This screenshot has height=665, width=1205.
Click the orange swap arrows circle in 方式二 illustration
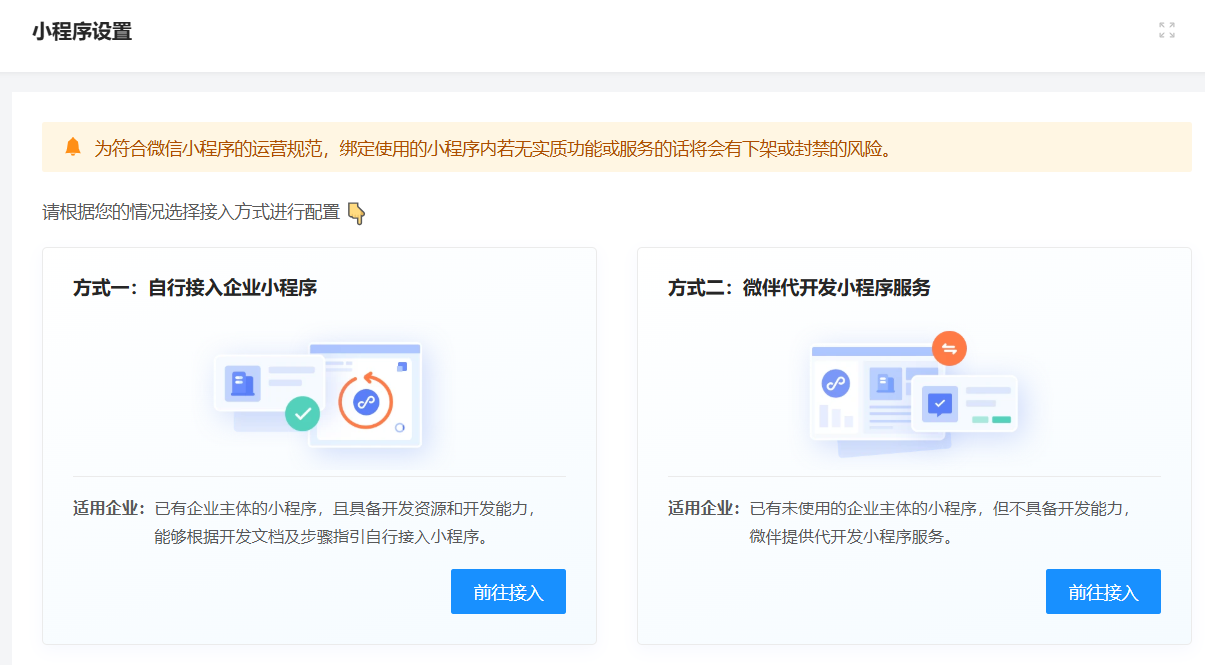[949, 348]
